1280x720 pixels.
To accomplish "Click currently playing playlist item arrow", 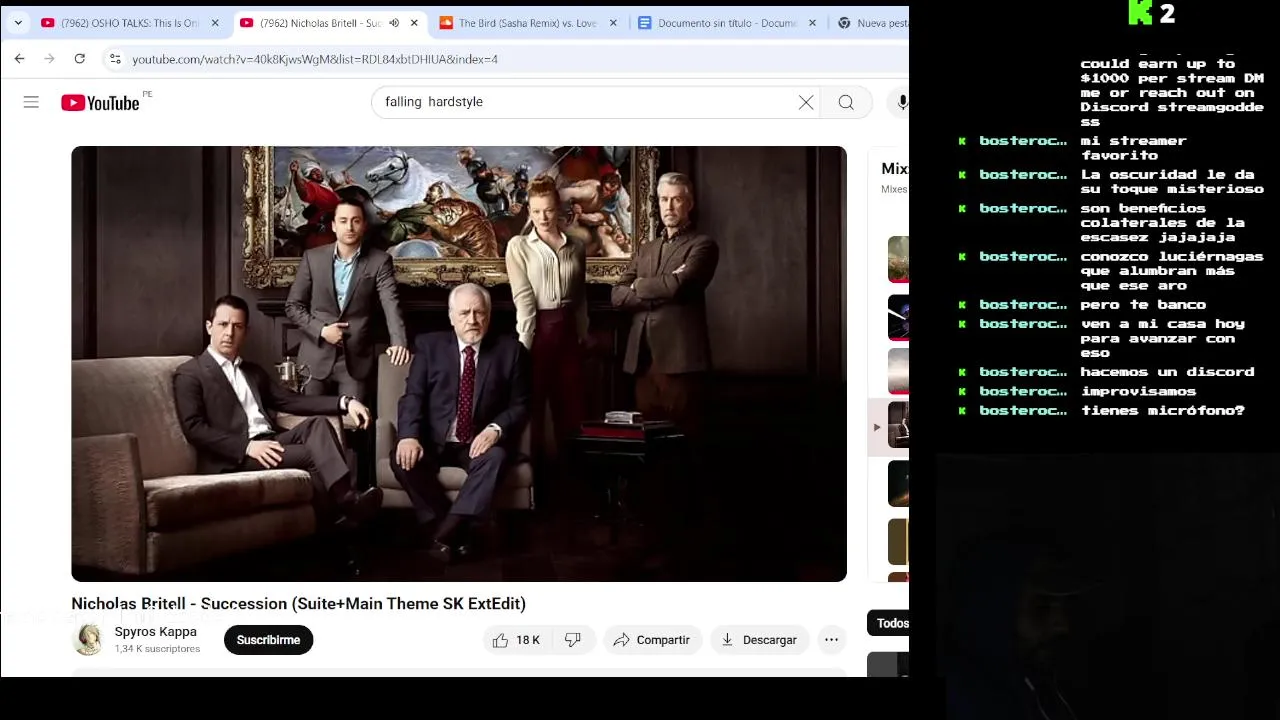I will [x=877, y=427].
